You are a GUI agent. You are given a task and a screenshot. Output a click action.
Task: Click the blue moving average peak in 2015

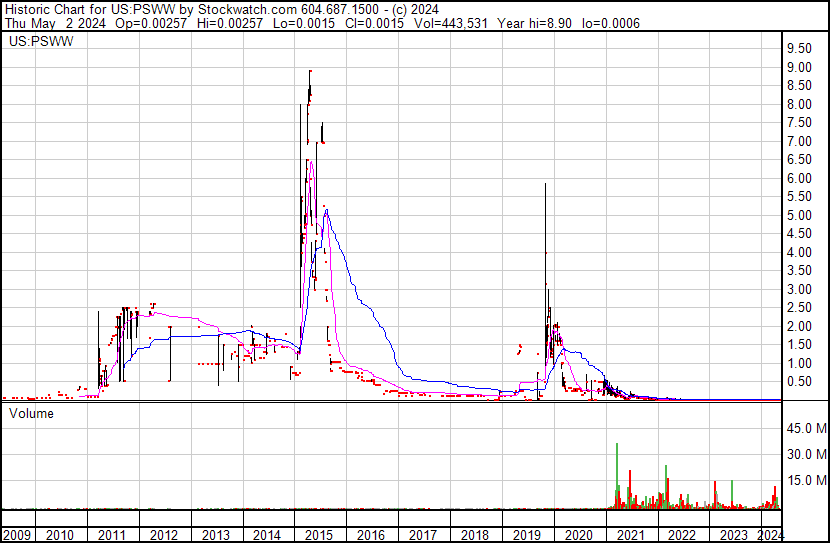click(326, 210)
